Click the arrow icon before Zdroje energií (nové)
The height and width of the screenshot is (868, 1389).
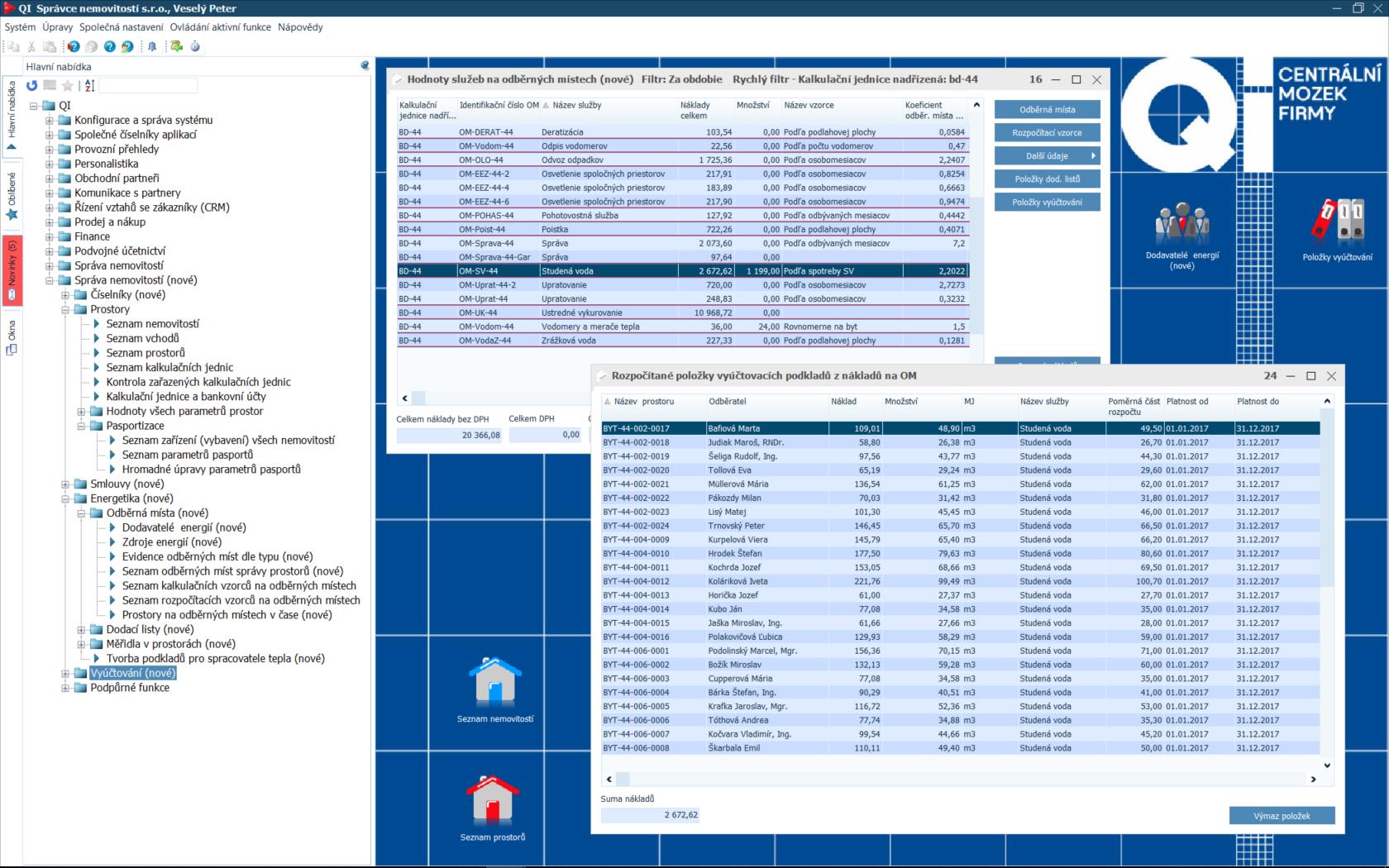tap(112, 542)
